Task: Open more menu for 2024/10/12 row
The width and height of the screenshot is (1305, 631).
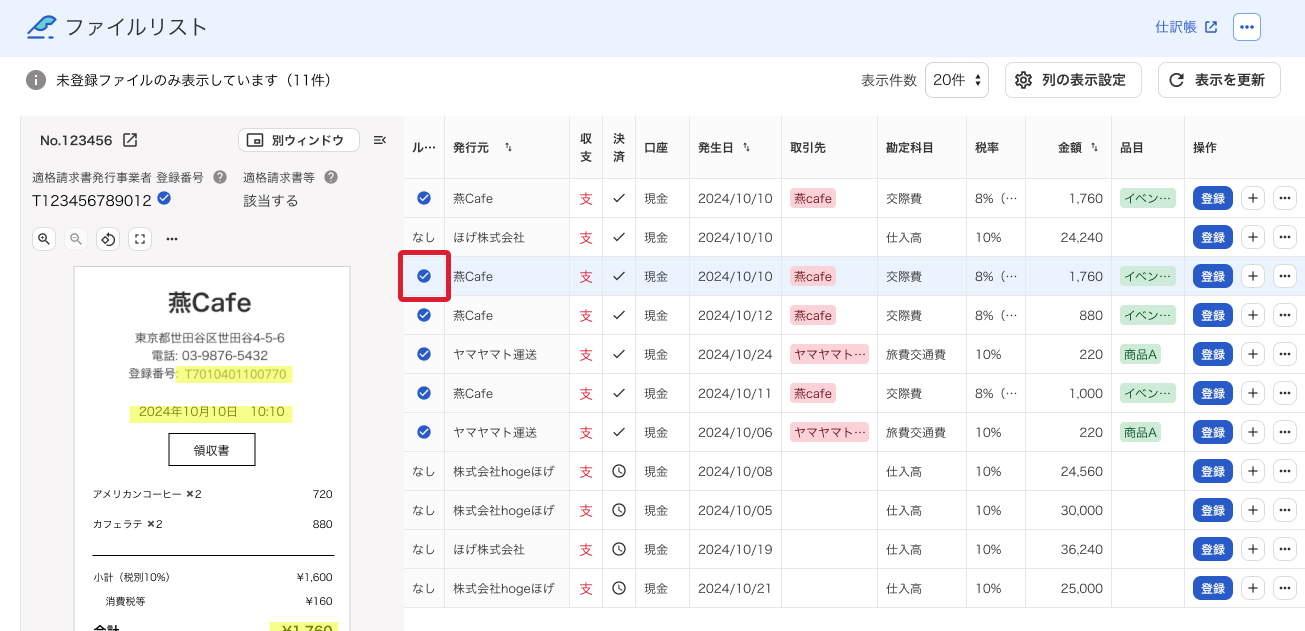Action: pos(1285,315)
